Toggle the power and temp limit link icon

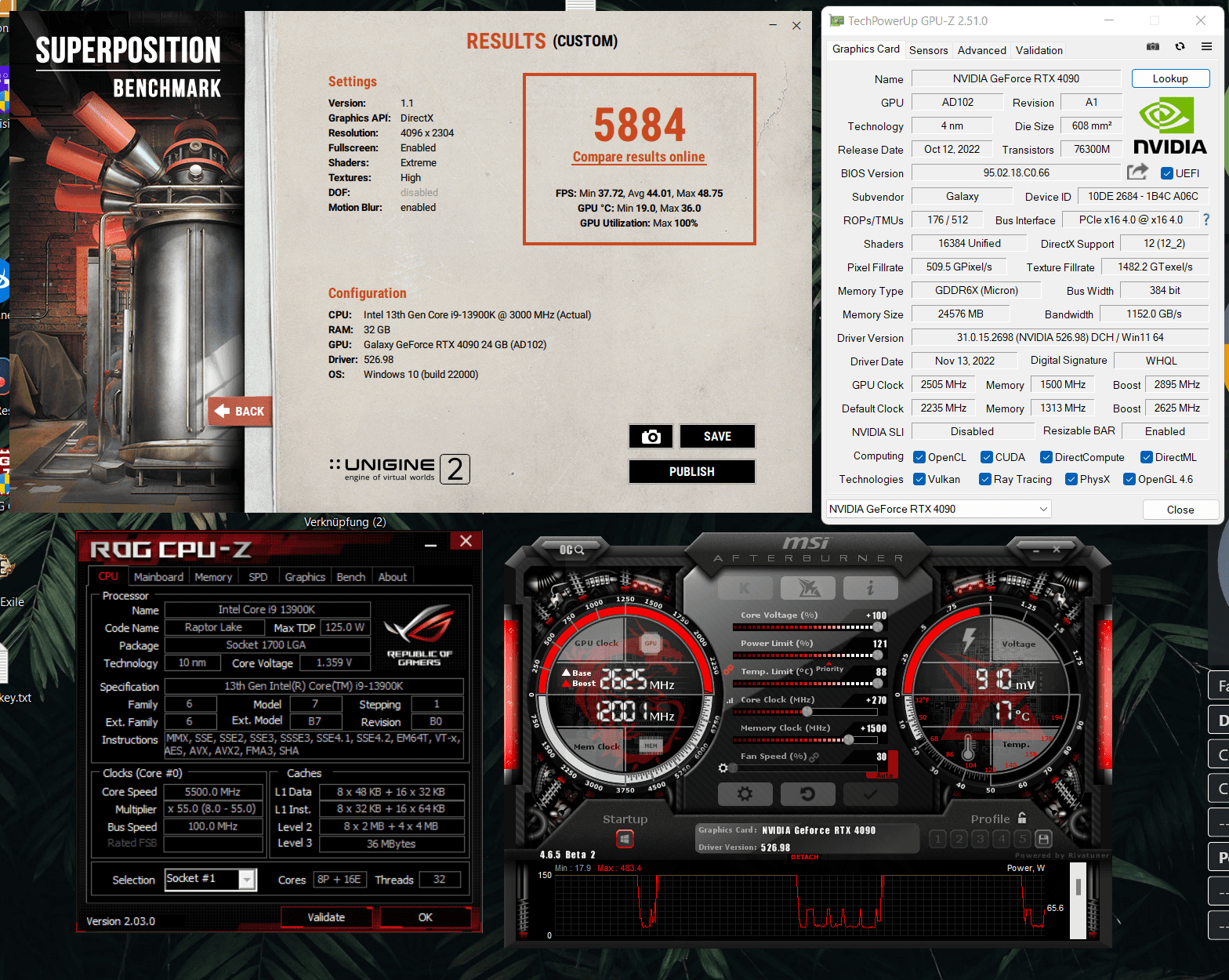pos(727,670)
